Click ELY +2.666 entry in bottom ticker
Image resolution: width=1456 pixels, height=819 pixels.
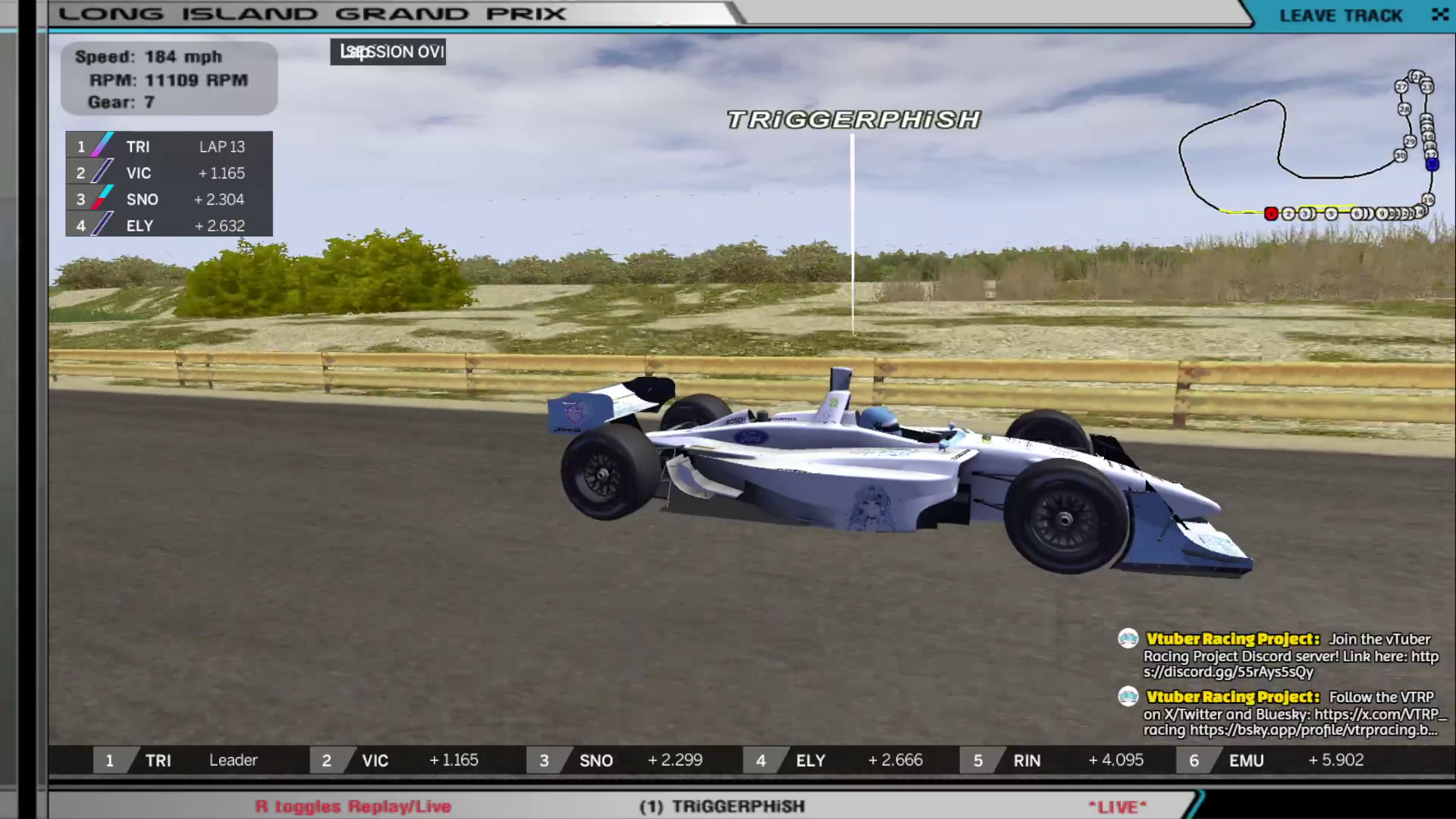[x=833, y=761]
